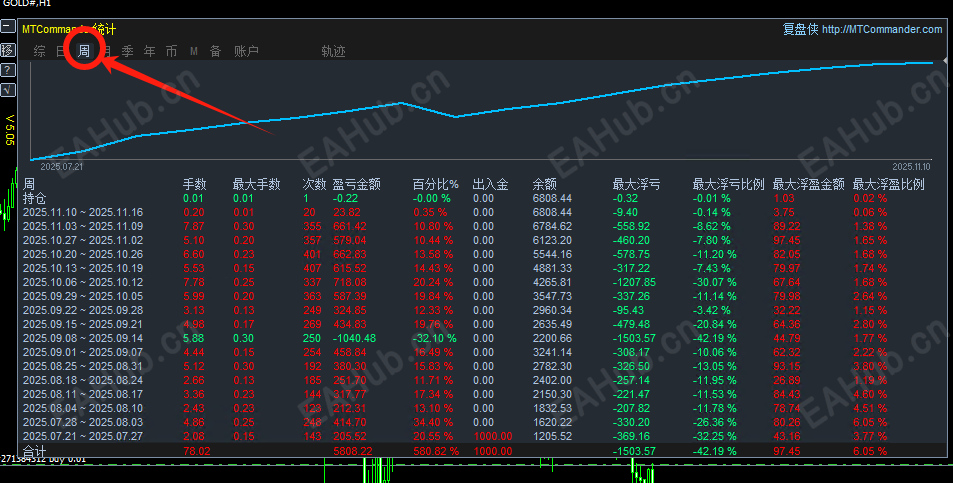The width and height of the screenshot is (953, 483).
Task: Click the V 5.05 version label
Action: point(9,129)
